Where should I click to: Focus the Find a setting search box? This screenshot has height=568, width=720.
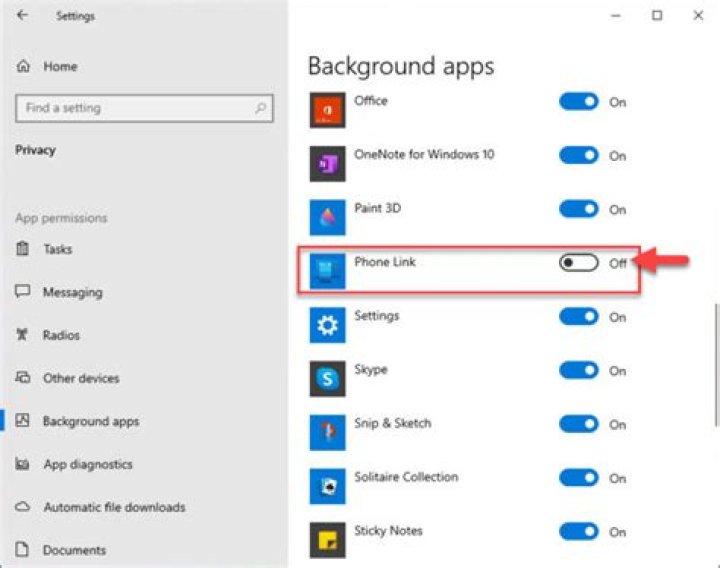tap(144, 108)
